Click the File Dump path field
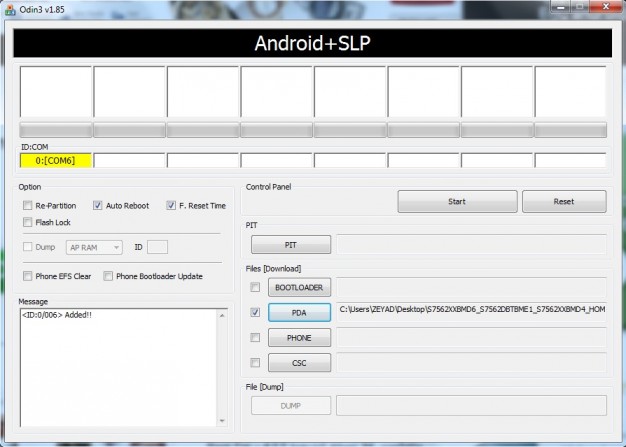This screenshot has height=447, width=626. coord(471,405)
